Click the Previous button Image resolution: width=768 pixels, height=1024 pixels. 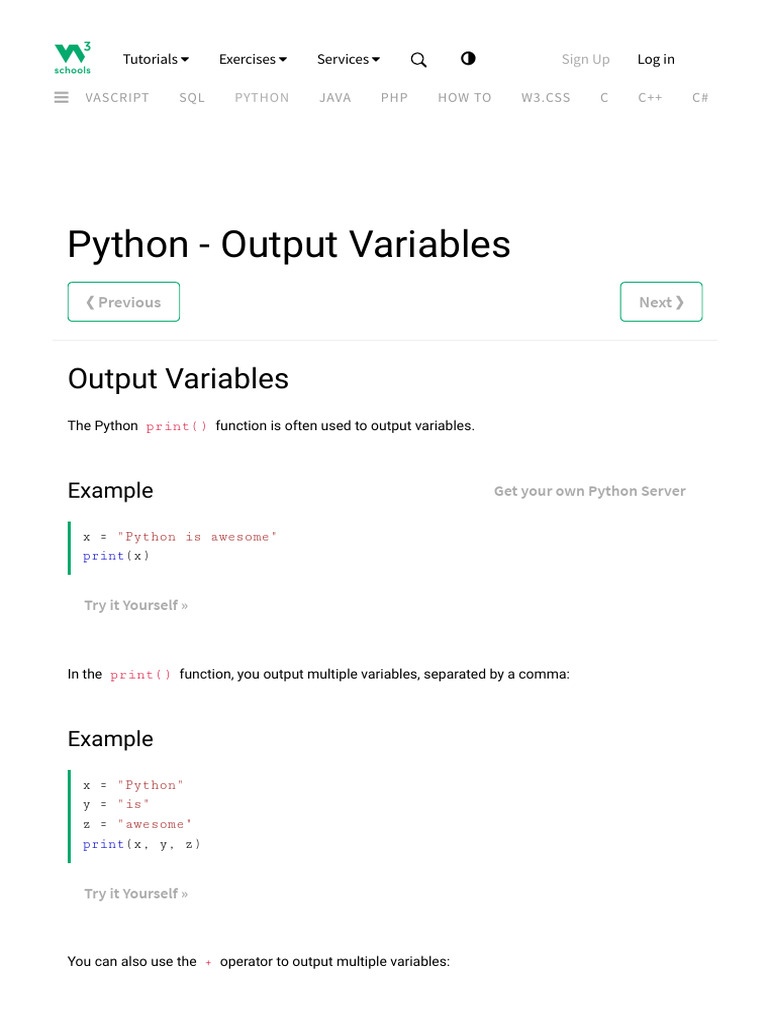tap(124, 302)
